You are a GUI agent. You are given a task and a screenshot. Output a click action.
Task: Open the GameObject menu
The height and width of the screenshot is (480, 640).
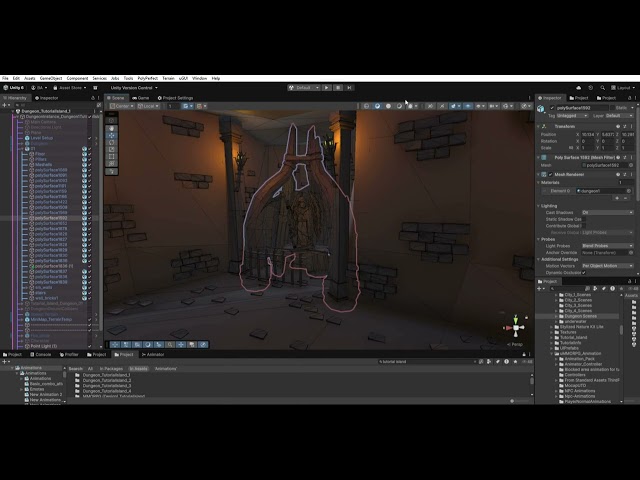click(x=51, y=78)
